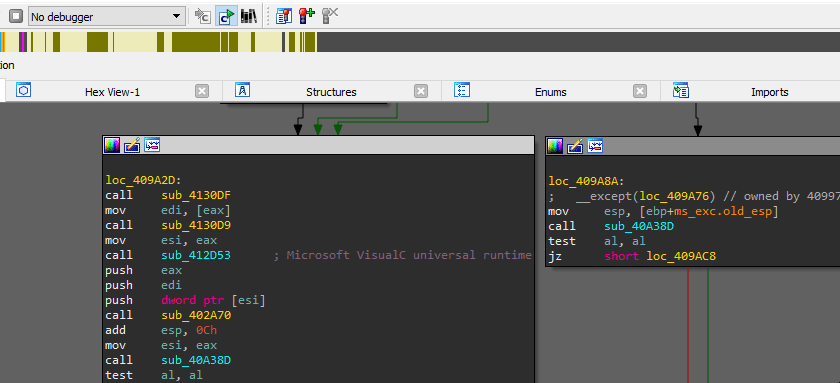Click loc_409A76 in the __except comment
The width and height of the screenshot is (840, 383).
point(674,197)
